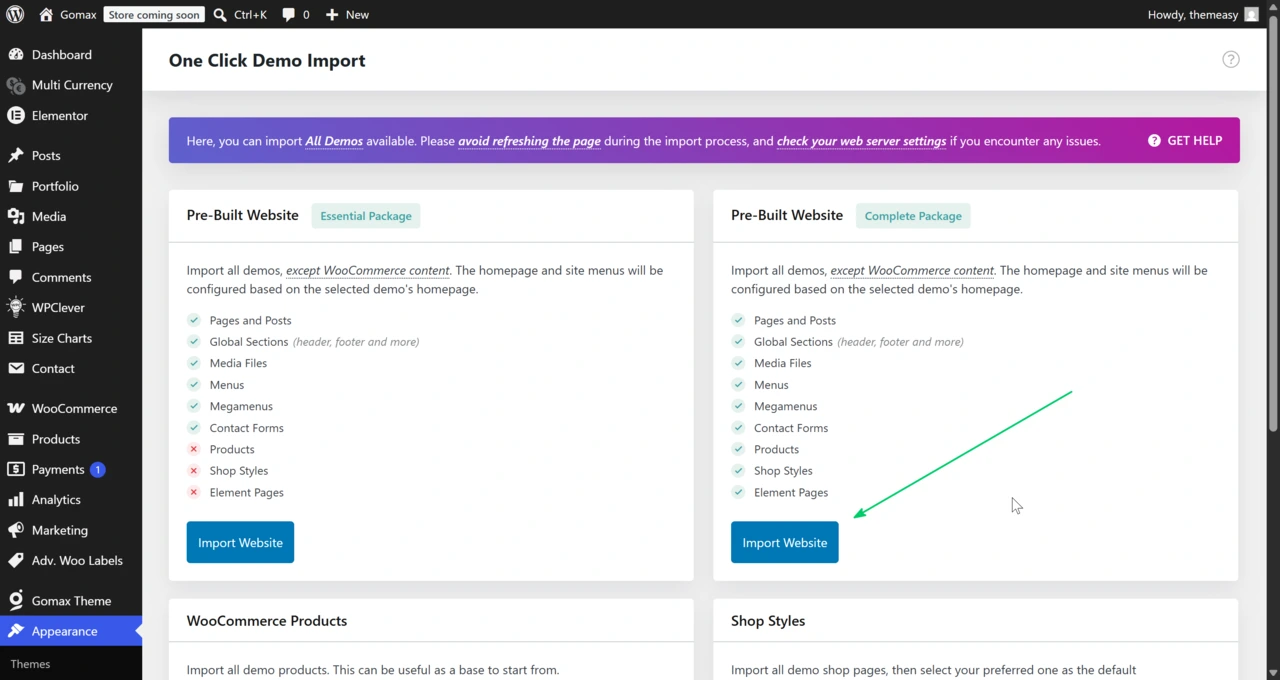This screenshot has width=1280, height=680.
Task: Click the Size Charts table icon
Action: coord(16,338)
